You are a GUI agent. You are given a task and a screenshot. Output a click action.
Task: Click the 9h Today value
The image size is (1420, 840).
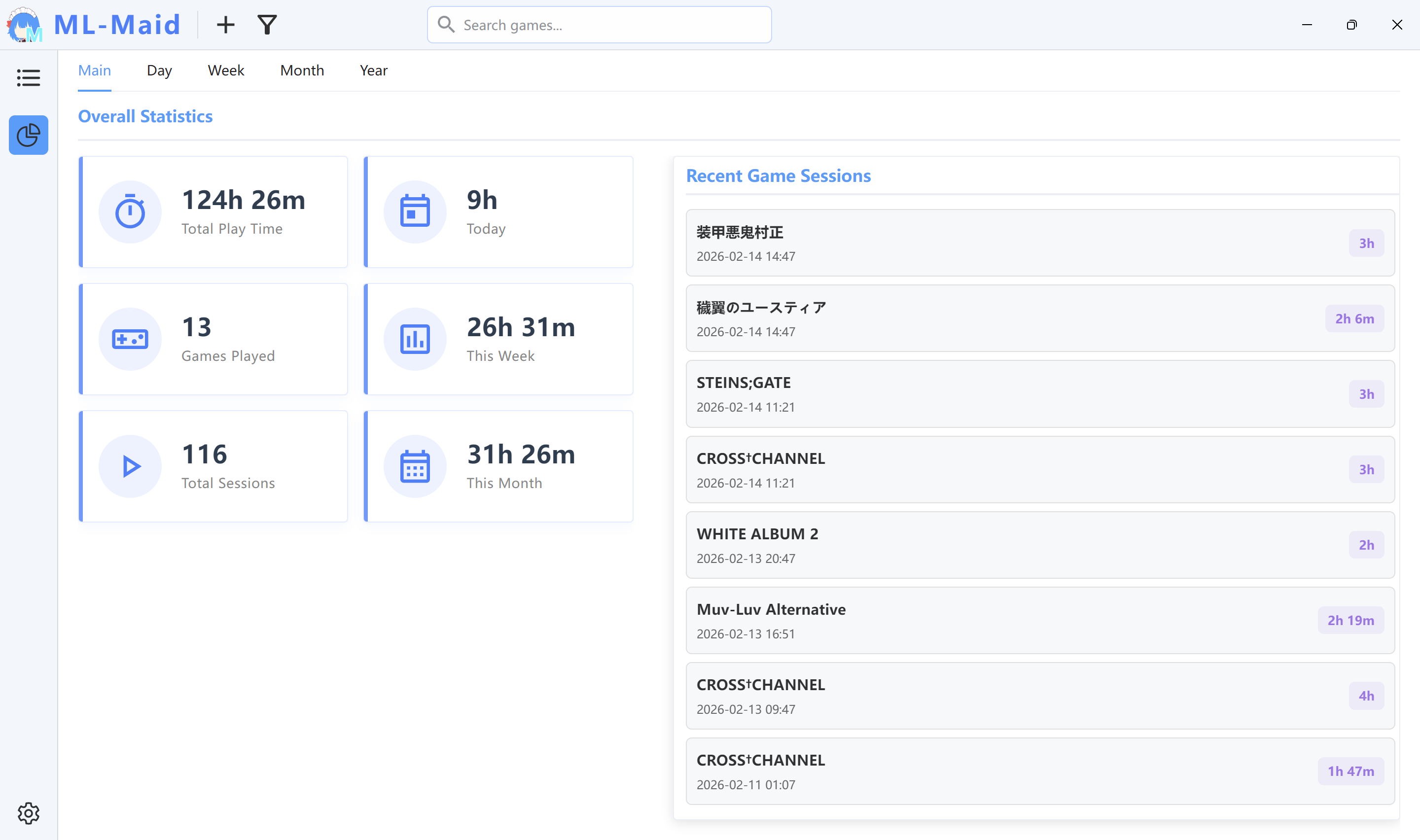(x=482, y=200)
